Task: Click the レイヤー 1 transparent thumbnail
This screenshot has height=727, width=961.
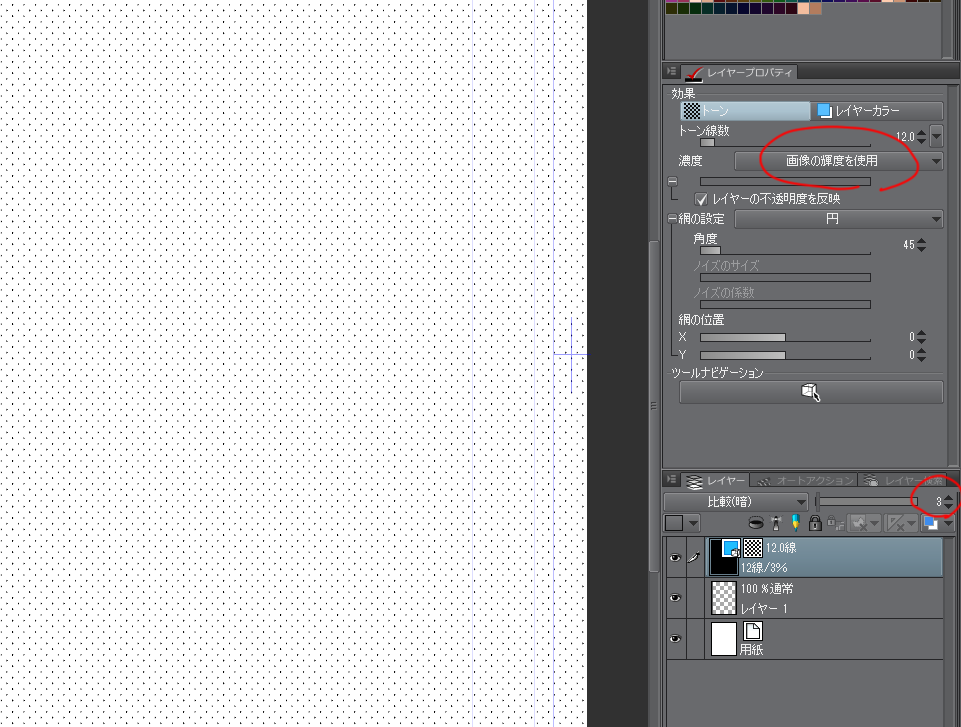Action: 723,598
